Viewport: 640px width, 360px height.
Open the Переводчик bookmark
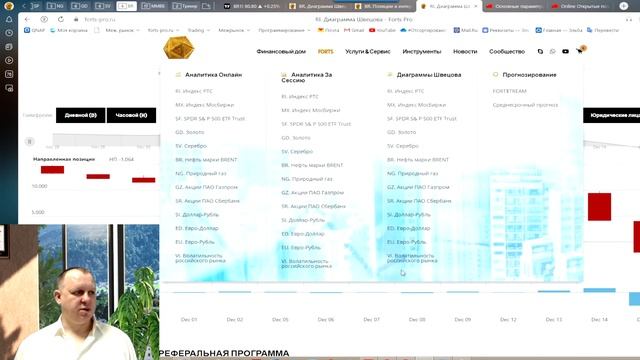click(603, 30)
